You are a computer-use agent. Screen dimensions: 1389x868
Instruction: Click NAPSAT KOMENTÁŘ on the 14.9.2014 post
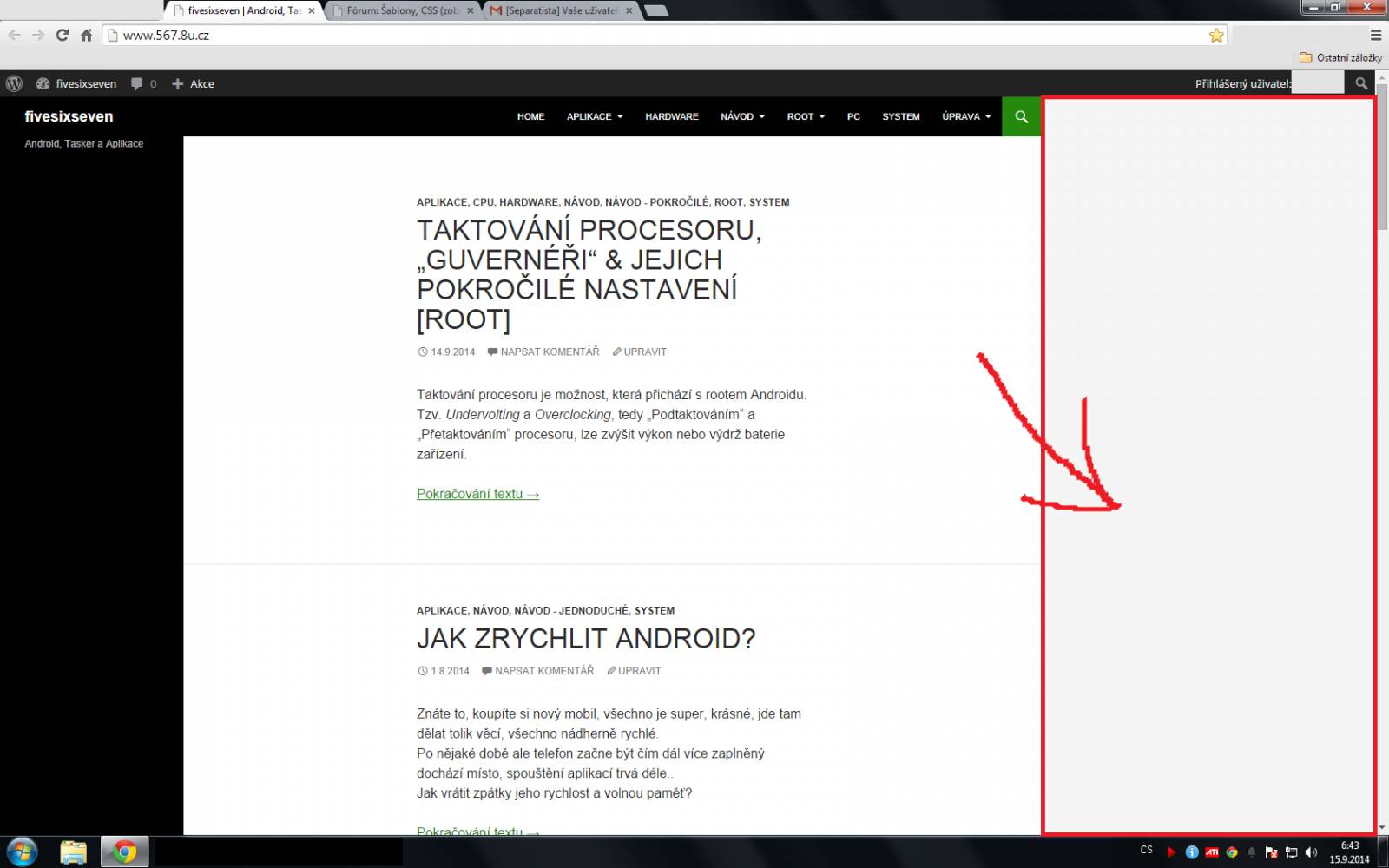(543, 352)
